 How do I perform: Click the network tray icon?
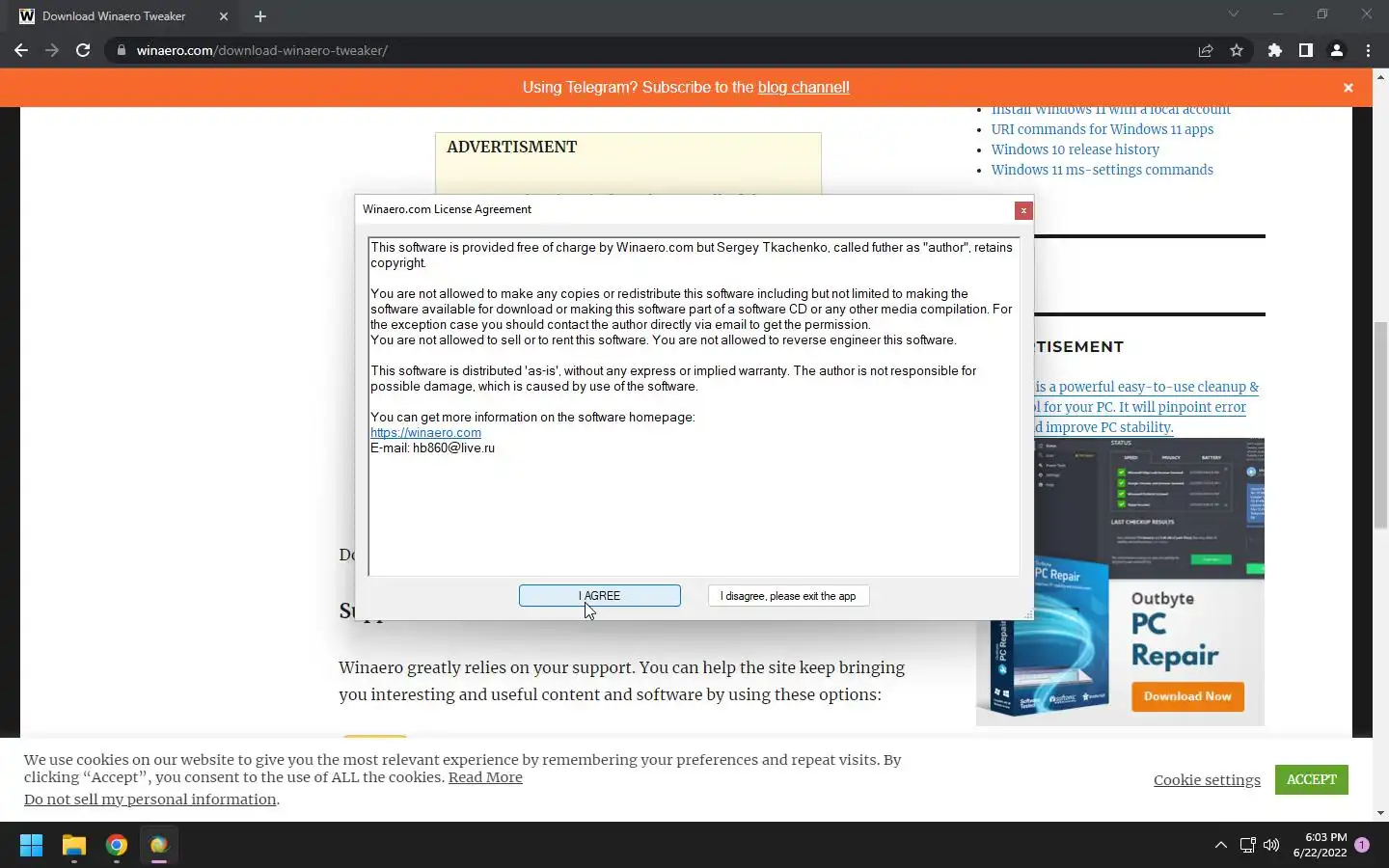click(1247, 845)
